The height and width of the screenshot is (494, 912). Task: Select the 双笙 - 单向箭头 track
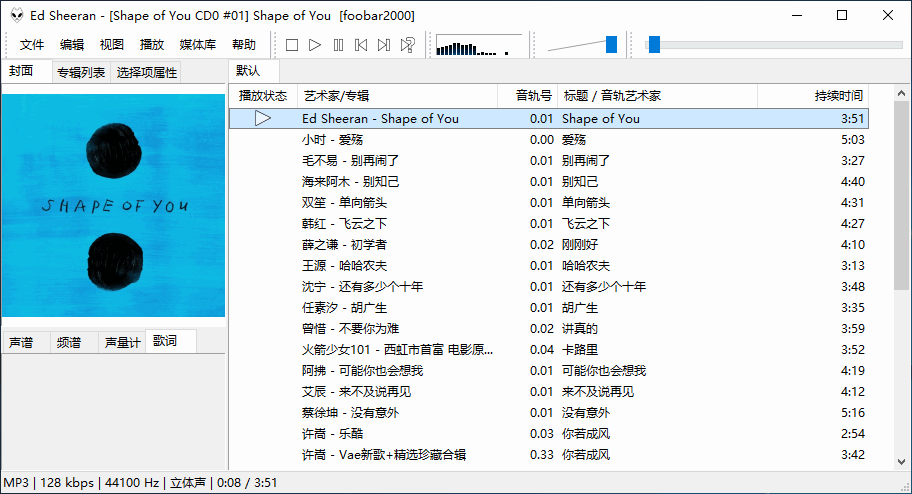[x=549, y=202]
